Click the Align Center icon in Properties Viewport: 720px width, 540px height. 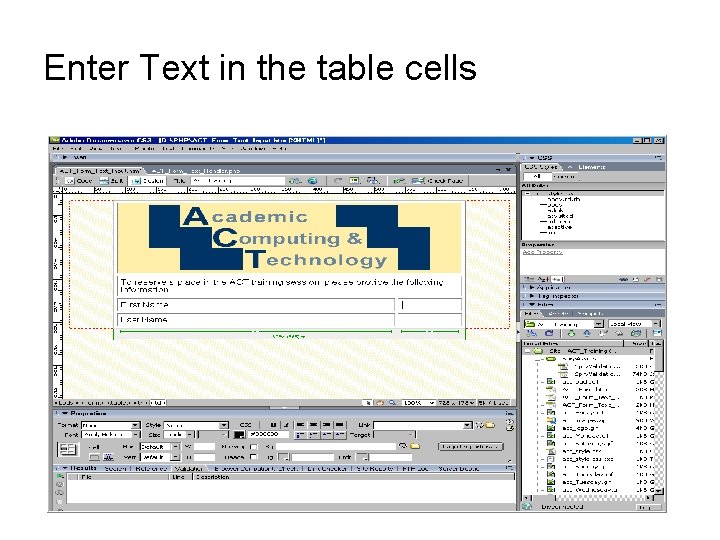coord(314,425)
